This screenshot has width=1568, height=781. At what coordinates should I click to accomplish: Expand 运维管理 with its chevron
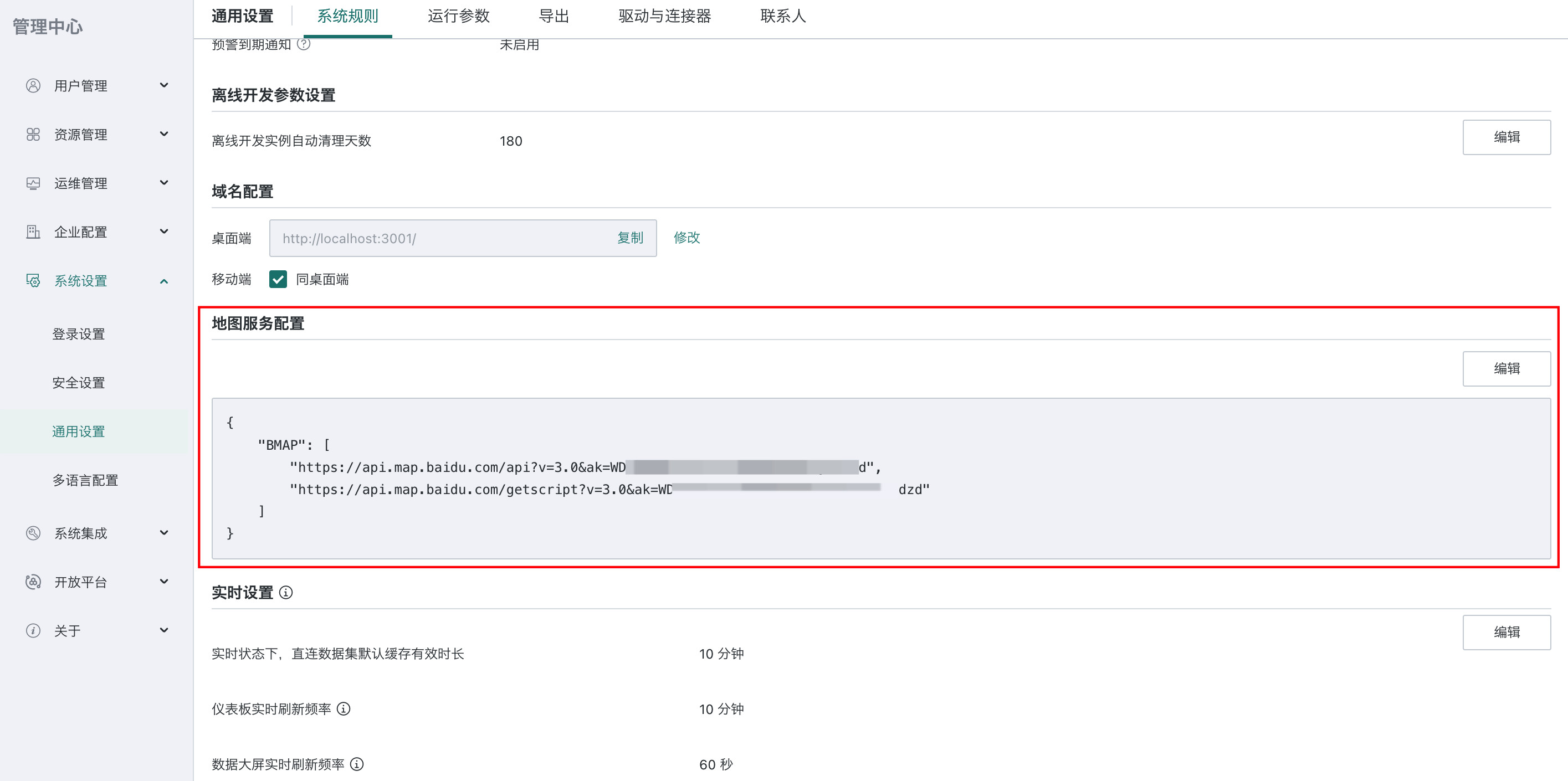[164, 183]
